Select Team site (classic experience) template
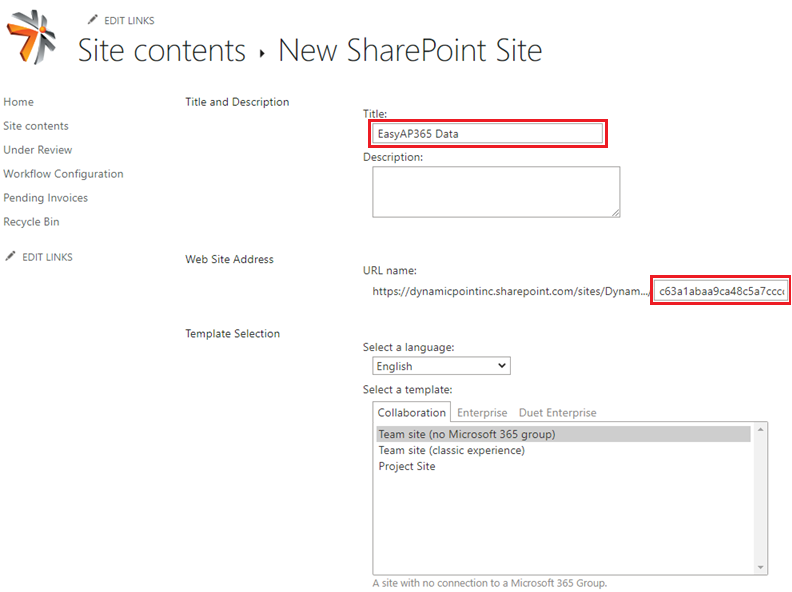Viewport: 792px width, 592px height. point(451,450)
